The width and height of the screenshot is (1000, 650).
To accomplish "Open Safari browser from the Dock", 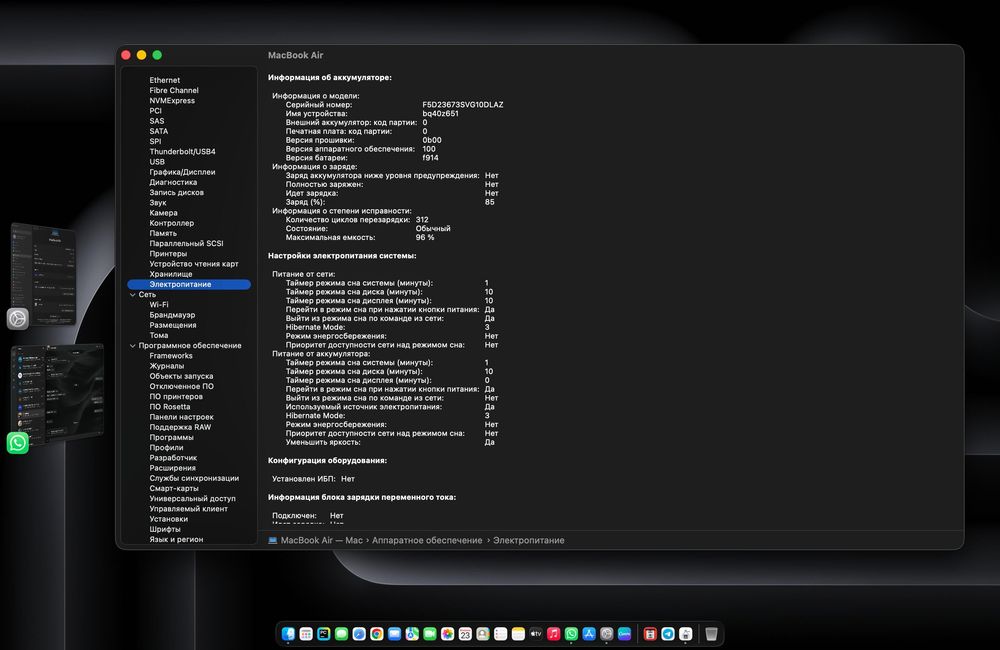I will (359, 633).
